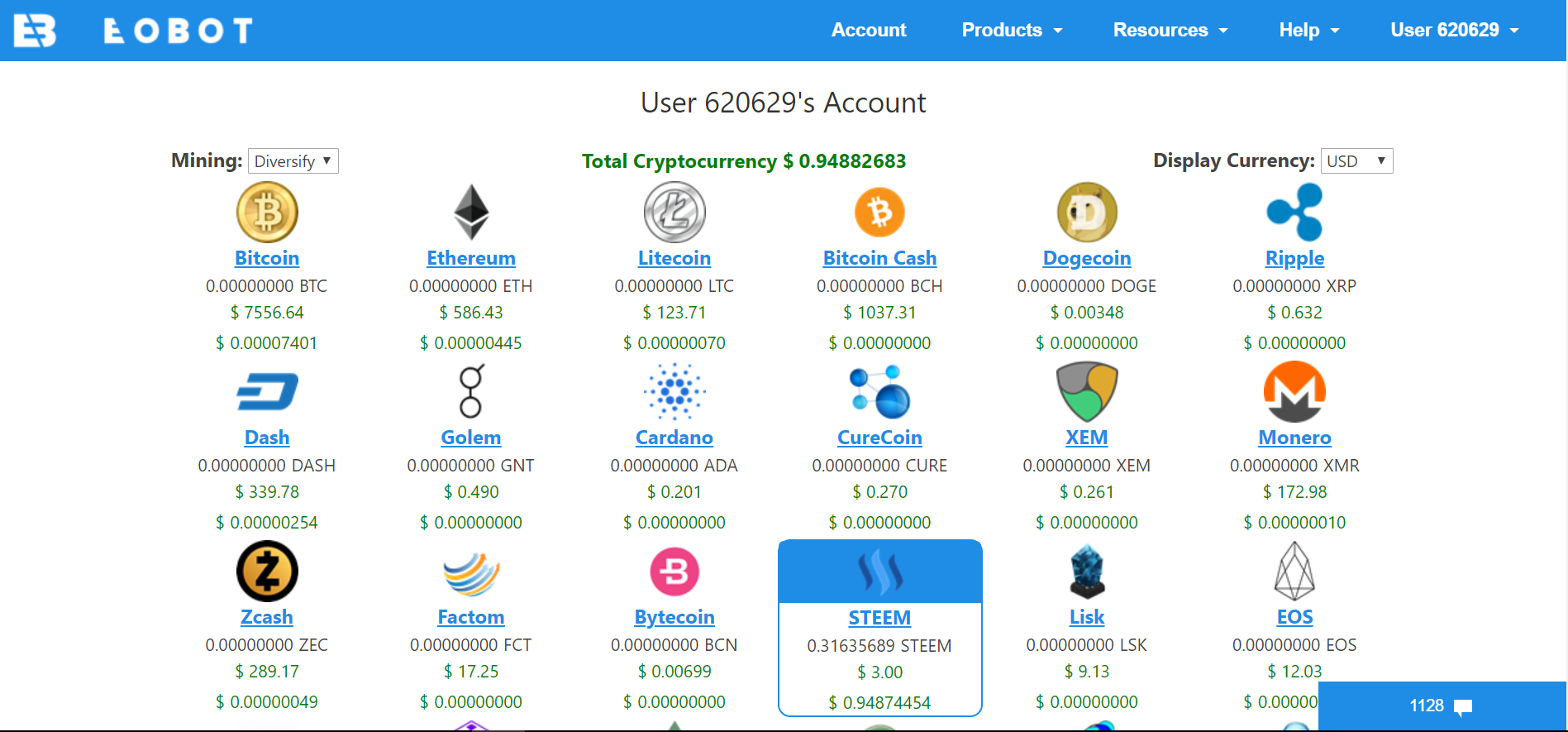Click the orange Monero icon
Image resolution: width=1568 pixels, height=732 pixels.
click(1294, 391)
